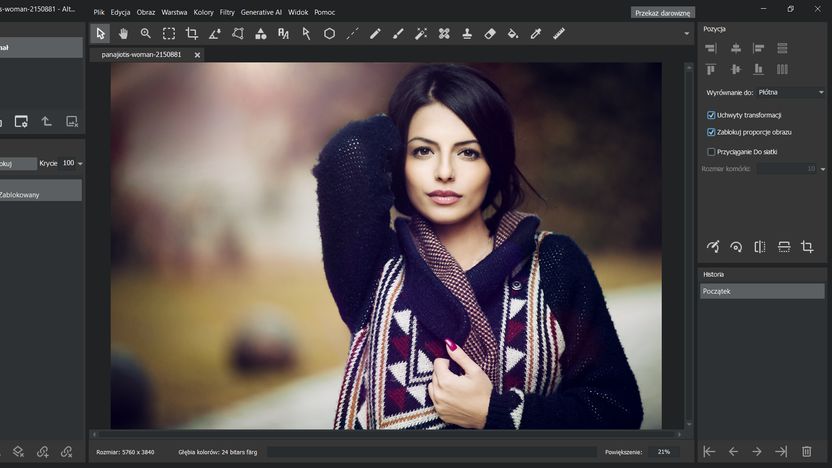Open Wyrównanie do Płótna dropdown

[791, 92]
